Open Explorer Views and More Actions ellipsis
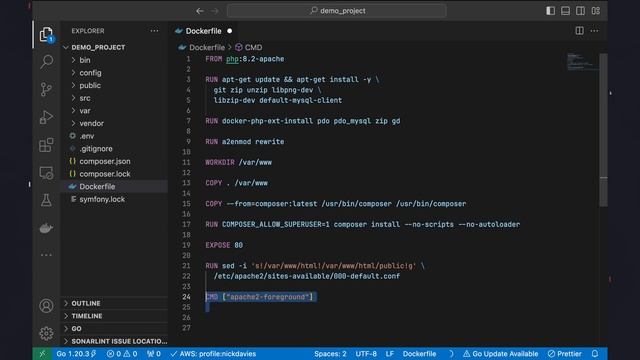This screenshot has width=640, height=360. [x=154, y=31]
